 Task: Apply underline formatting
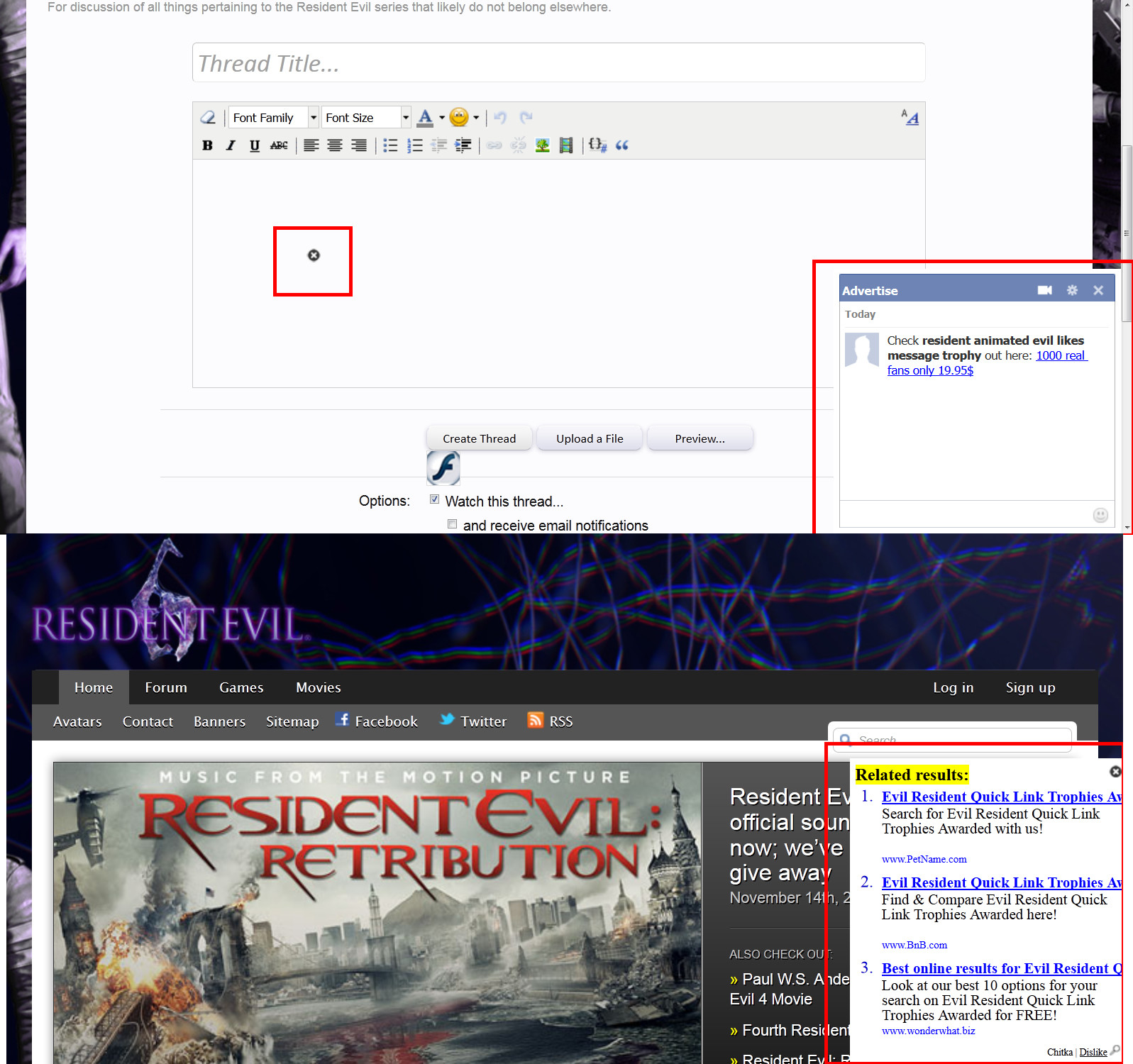pos(255,145)
